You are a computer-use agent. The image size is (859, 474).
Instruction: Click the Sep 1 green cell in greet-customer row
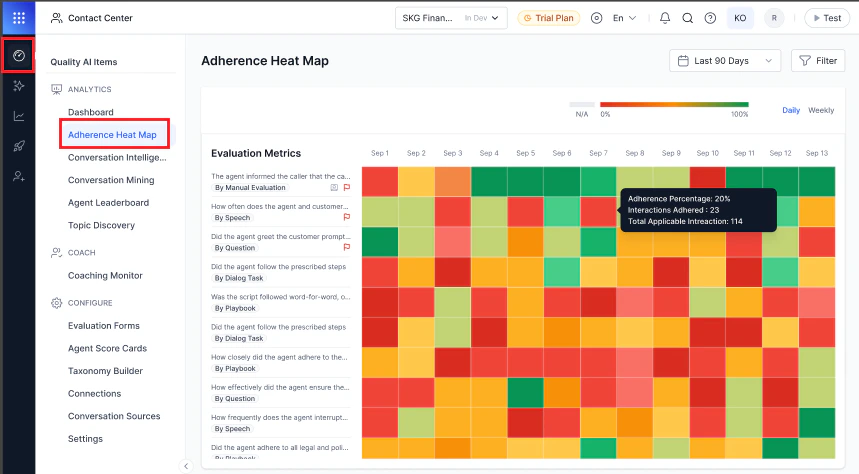coord(380,242)
